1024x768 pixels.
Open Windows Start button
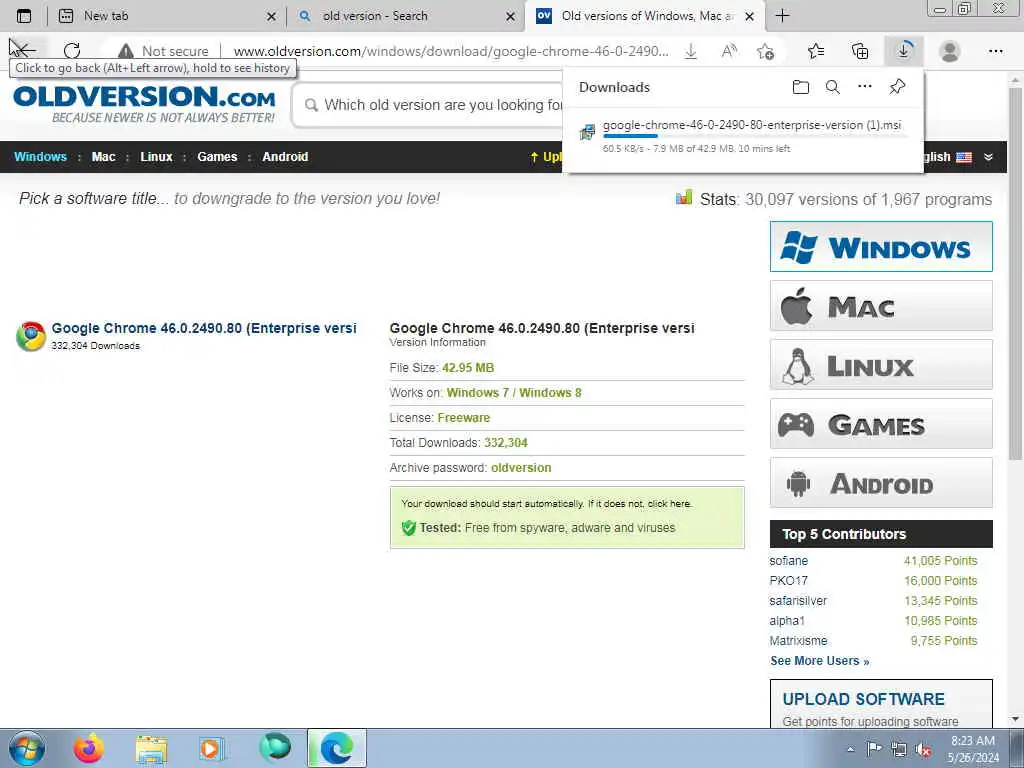(27, 748)
